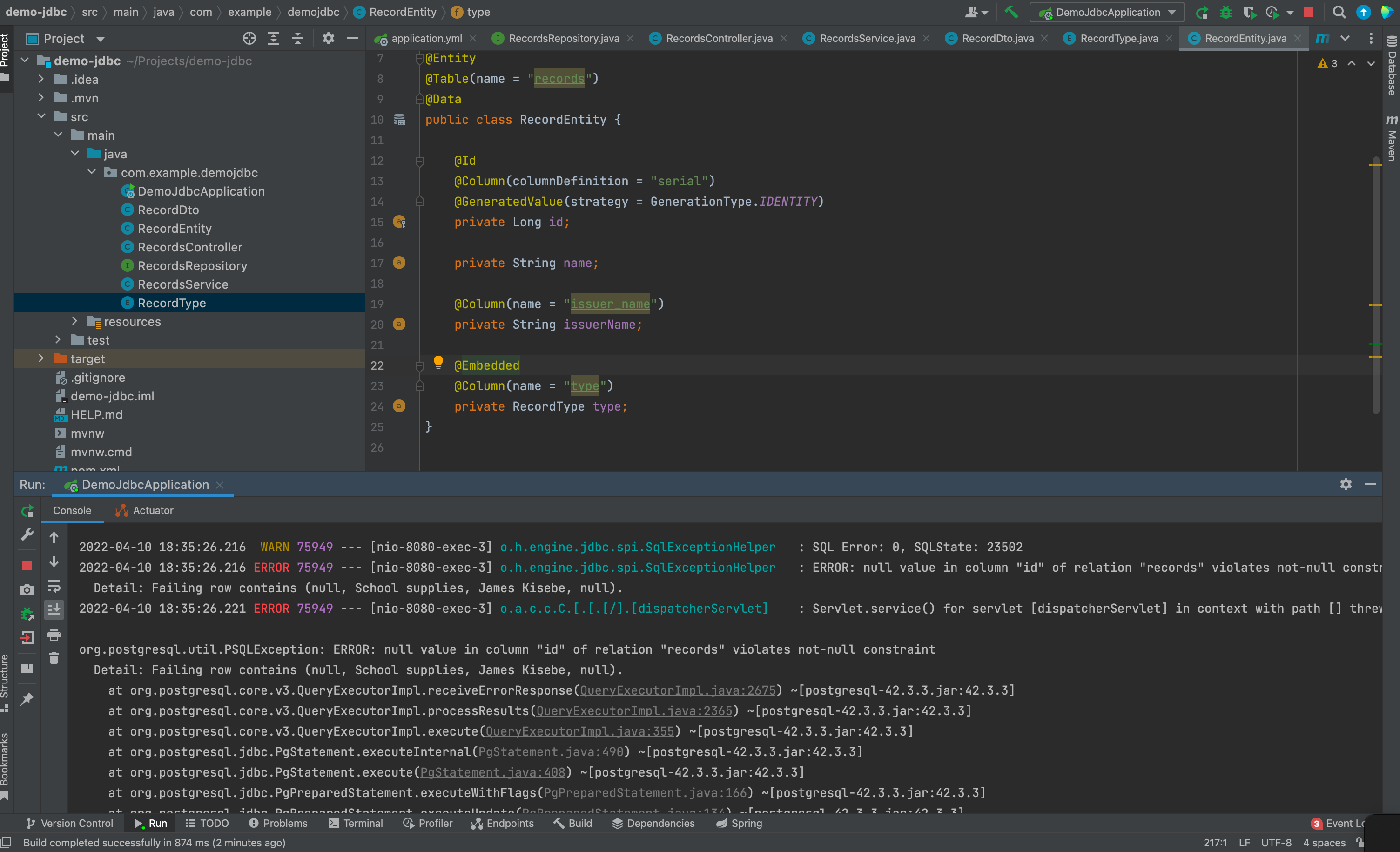Click the Build project hammer icon

[x=1011, y=12]
